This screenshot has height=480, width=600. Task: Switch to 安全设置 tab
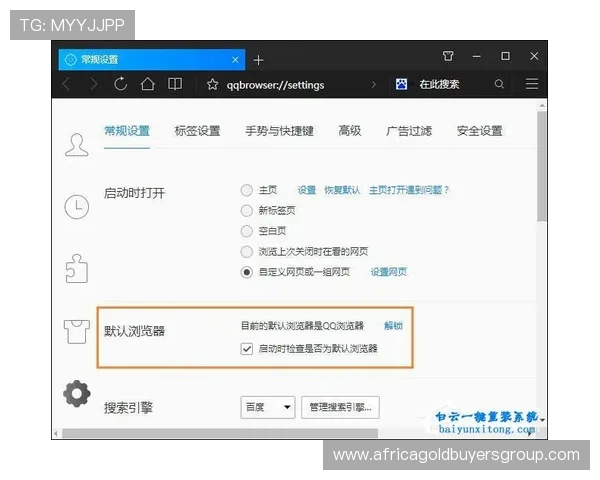(479, 131)
